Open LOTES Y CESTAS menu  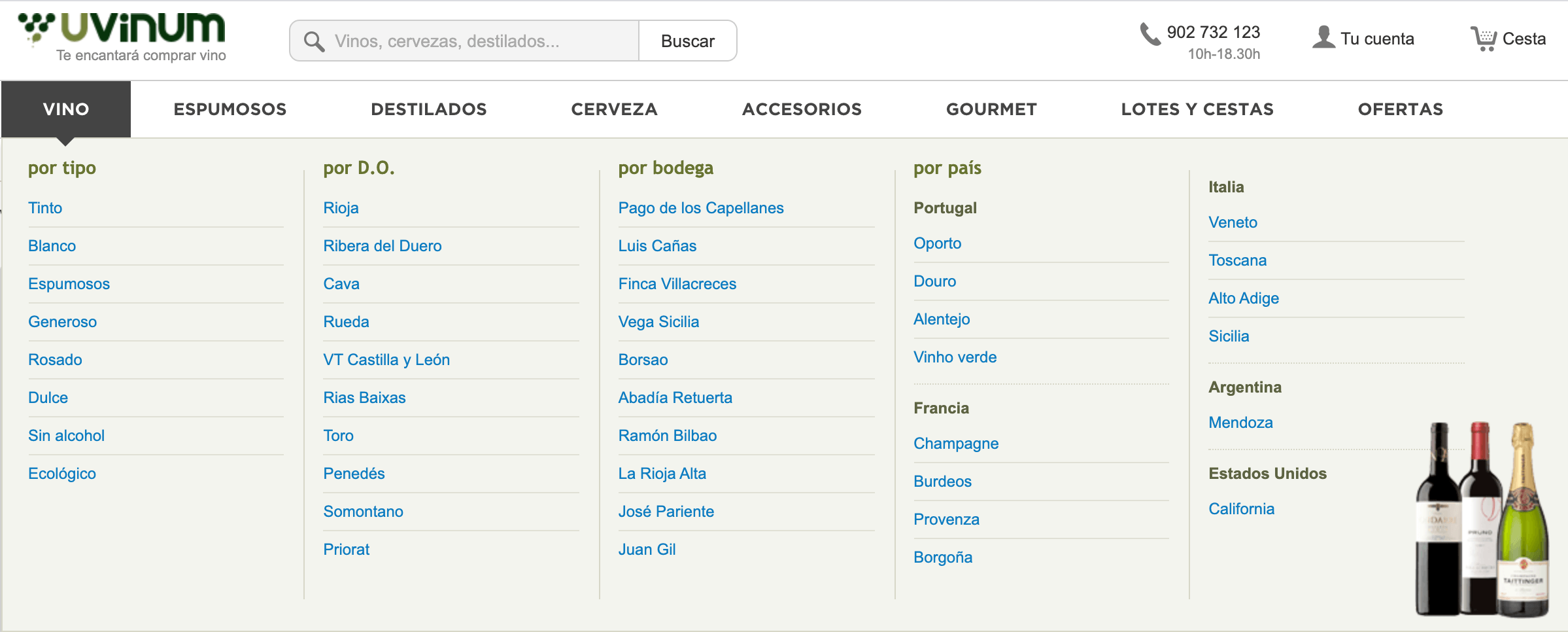pyautogui.click(x=1197, y=109)
